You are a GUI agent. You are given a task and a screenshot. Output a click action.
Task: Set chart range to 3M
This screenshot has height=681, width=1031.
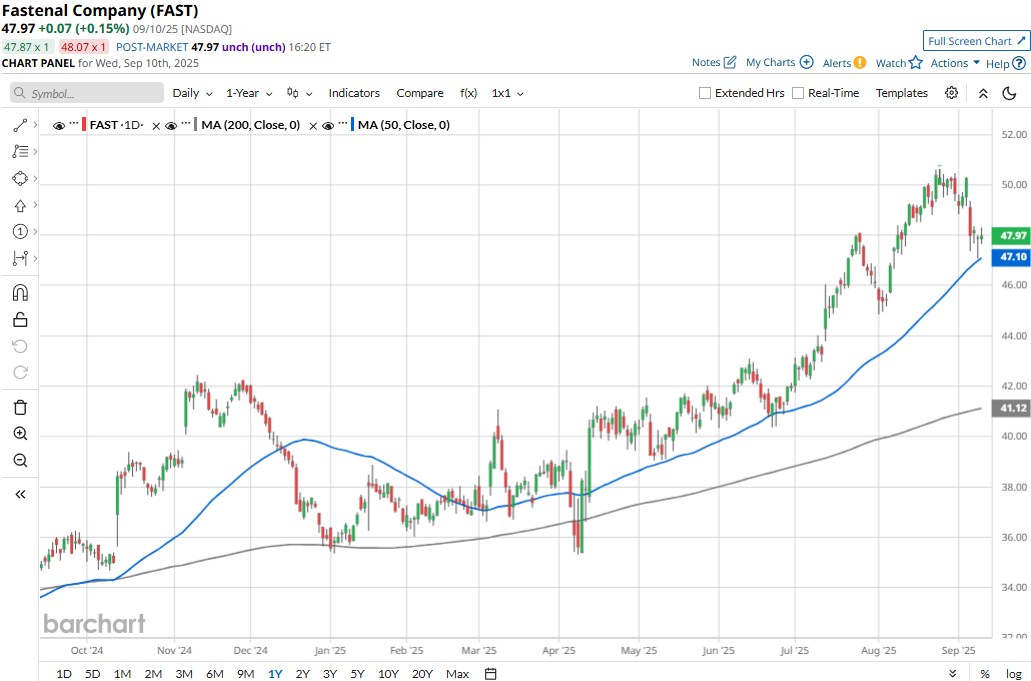[x=183, y=674]
